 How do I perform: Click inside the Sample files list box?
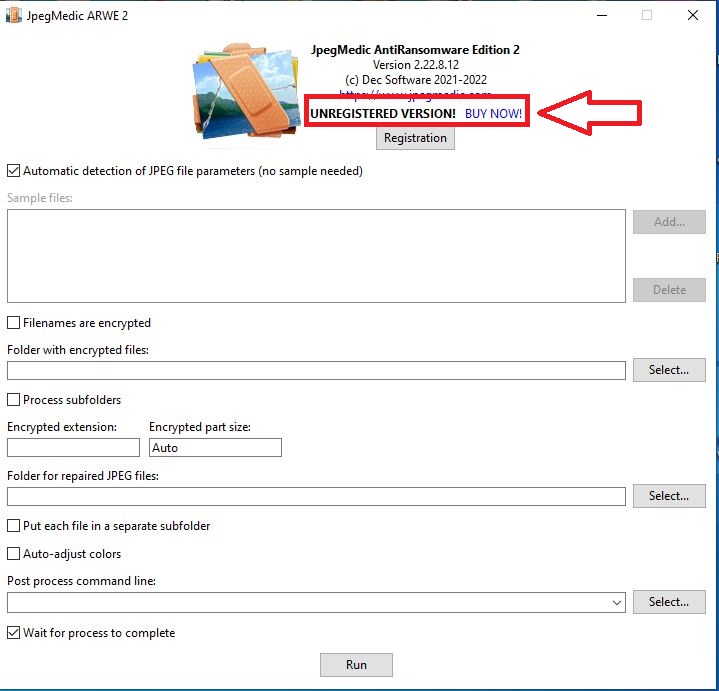coord(316,256)
